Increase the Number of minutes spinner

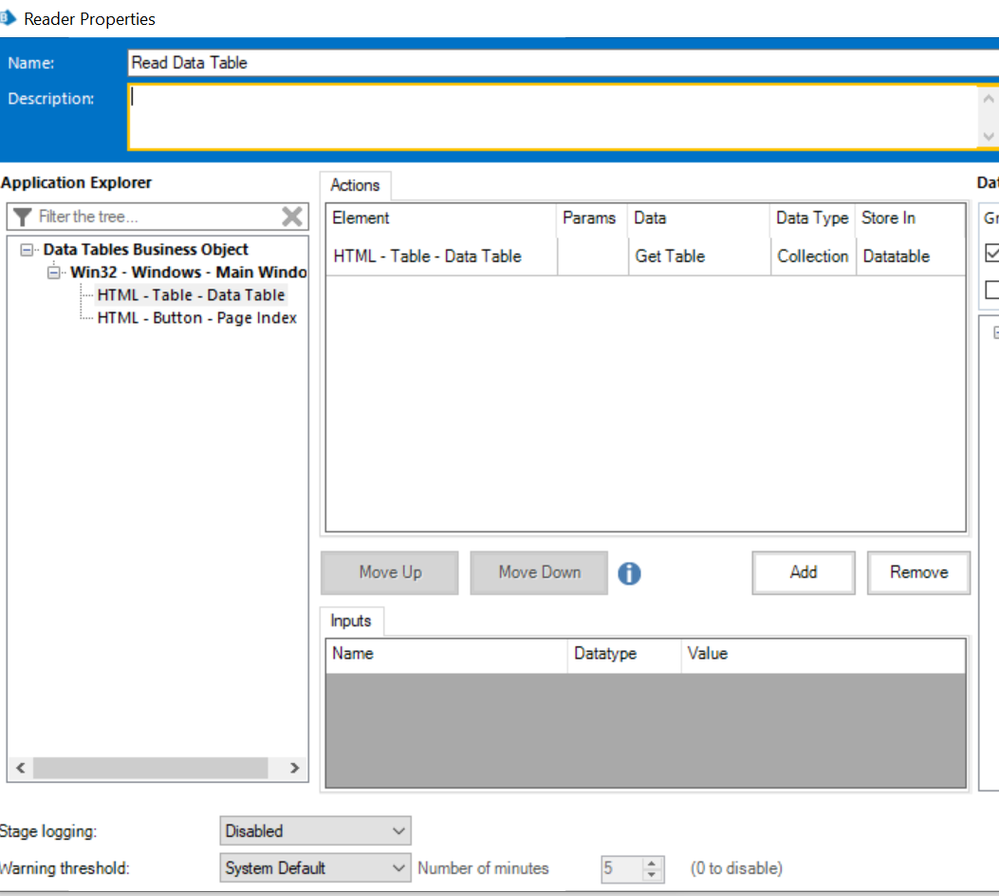(651, 863)
